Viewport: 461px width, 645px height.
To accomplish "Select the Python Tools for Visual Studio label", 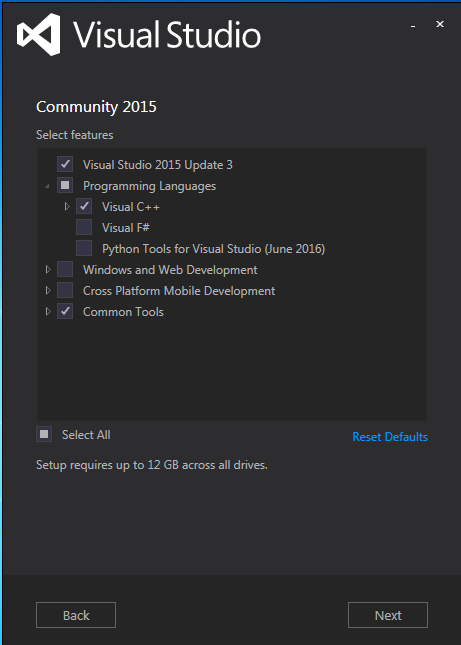I will pyautogui.click(x=213, y=249).
